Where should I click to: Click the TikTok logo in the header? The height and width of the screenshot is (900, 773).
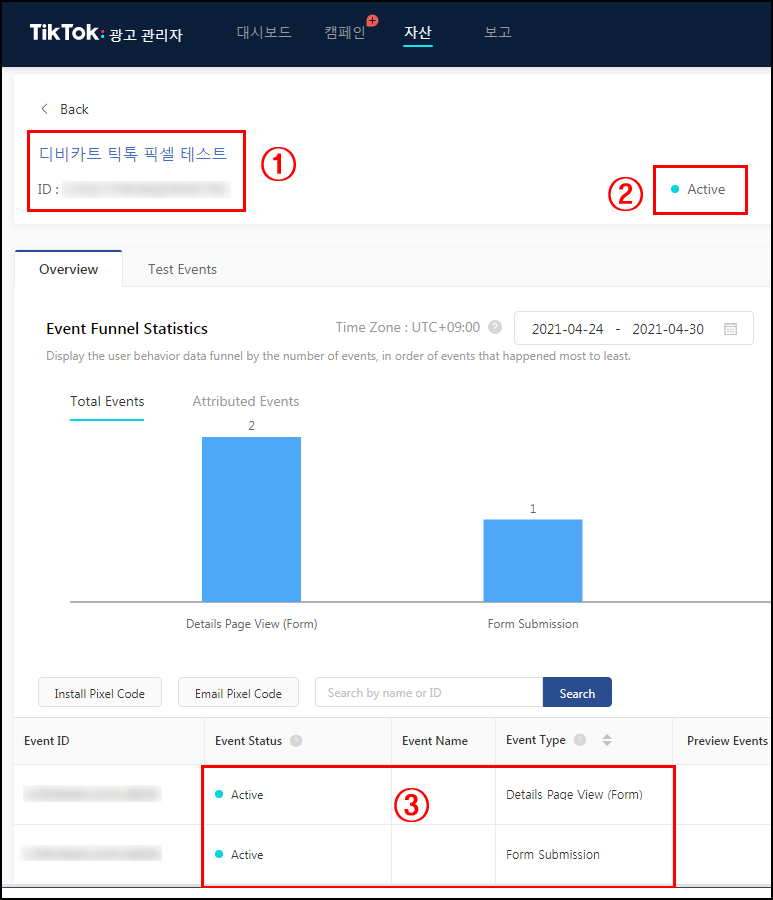[x=66, y=33]
